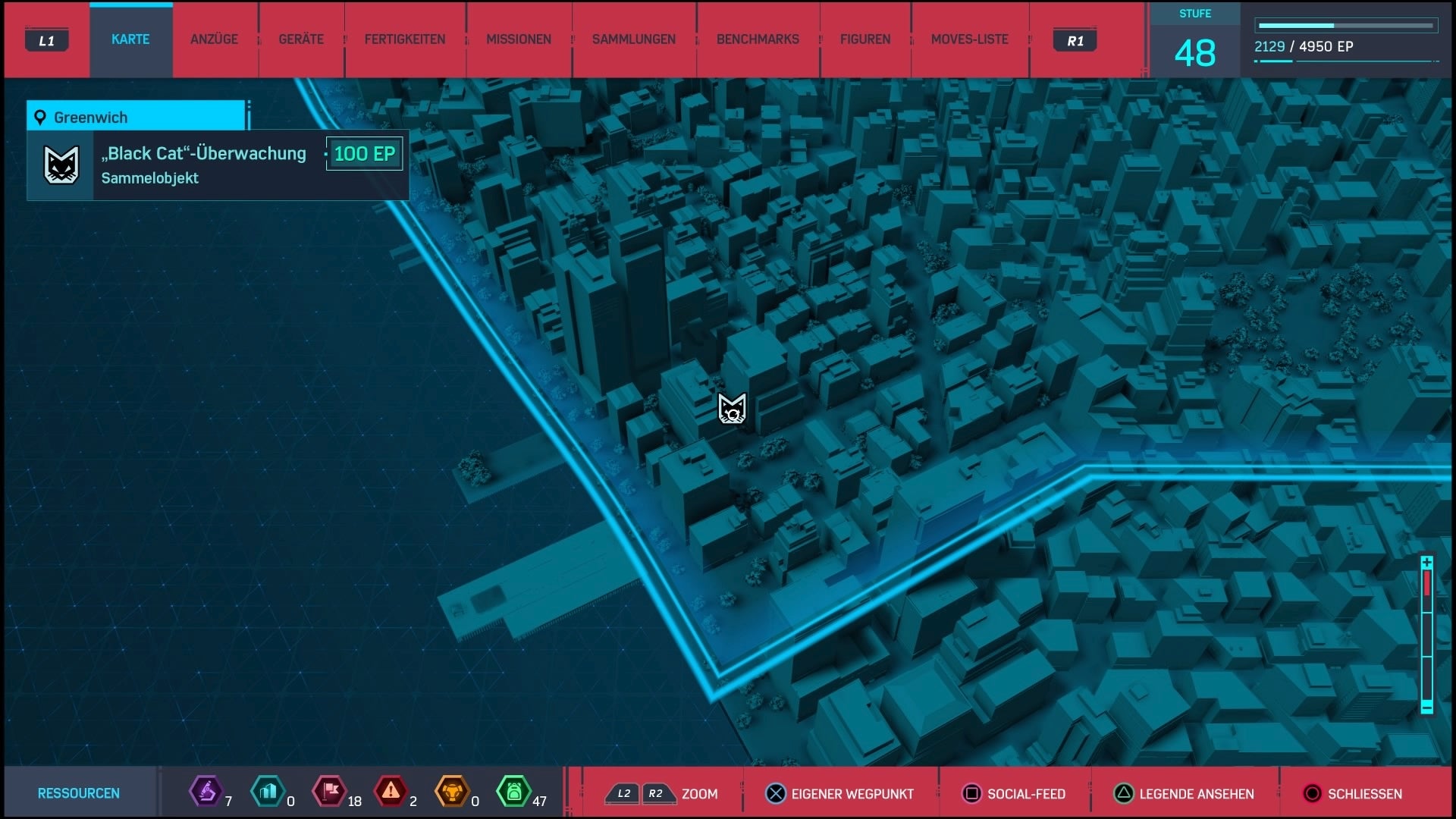Click the 100 EP reward badge
Image resolution: width=1456 pixels, height=819 pixels.
click(364, 154)
